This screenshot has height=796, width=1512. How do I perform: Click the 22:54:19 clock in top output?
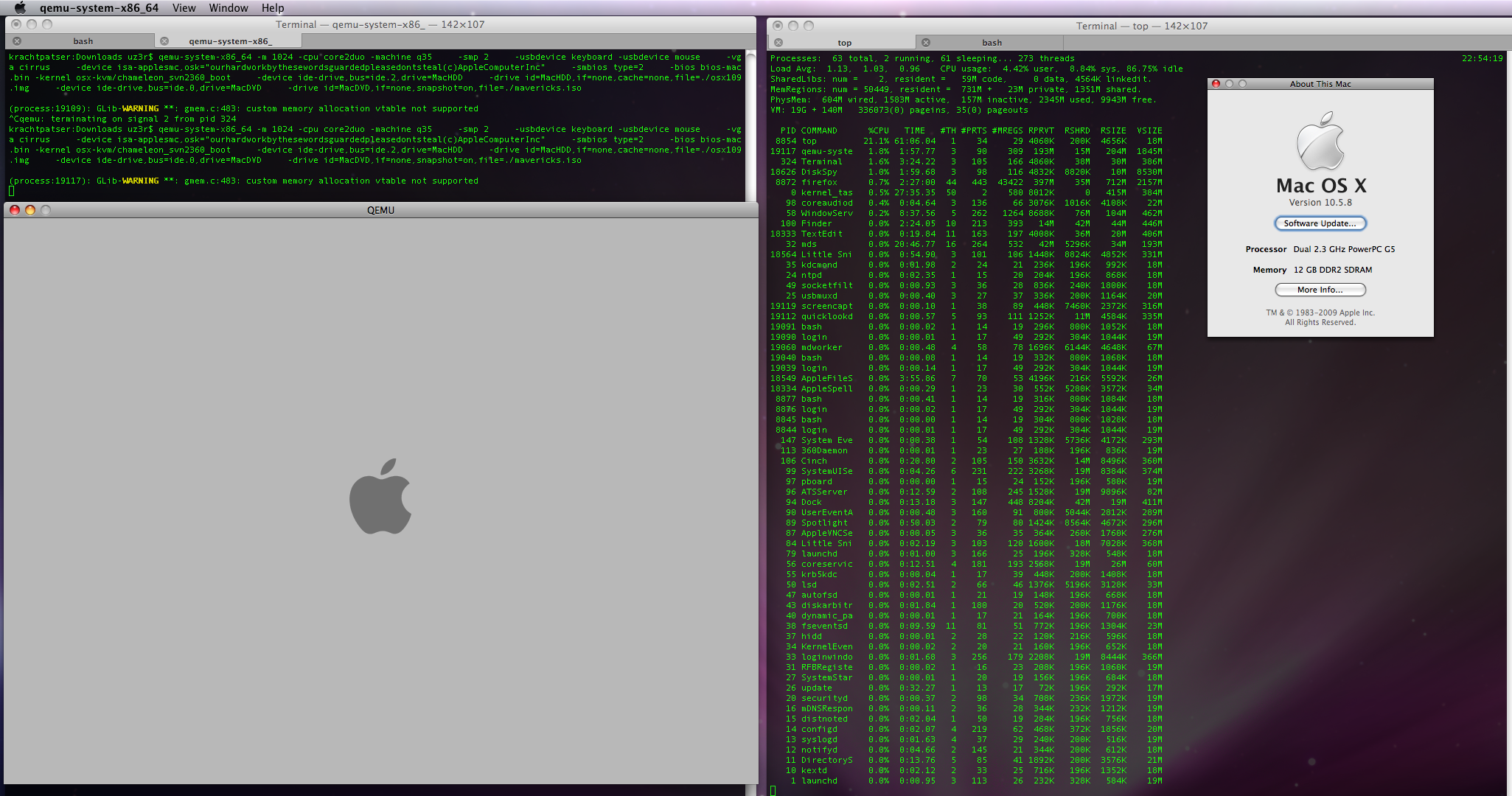tap(1482, 58)
